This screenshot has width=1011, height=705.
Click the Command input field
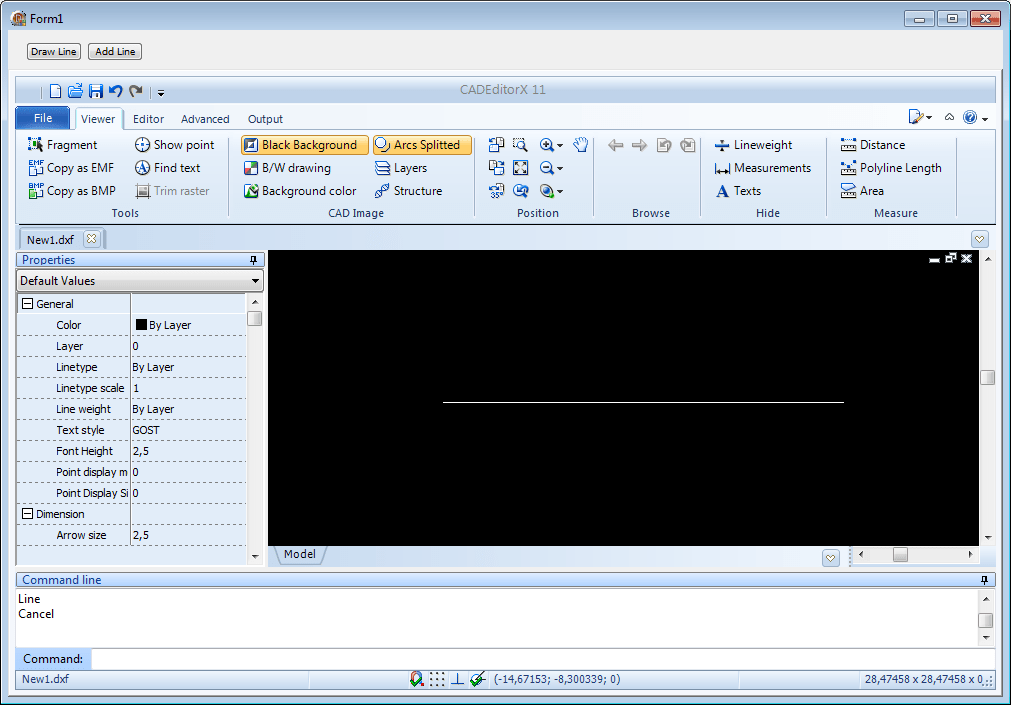pyautogui.click(x=543, y=659)
